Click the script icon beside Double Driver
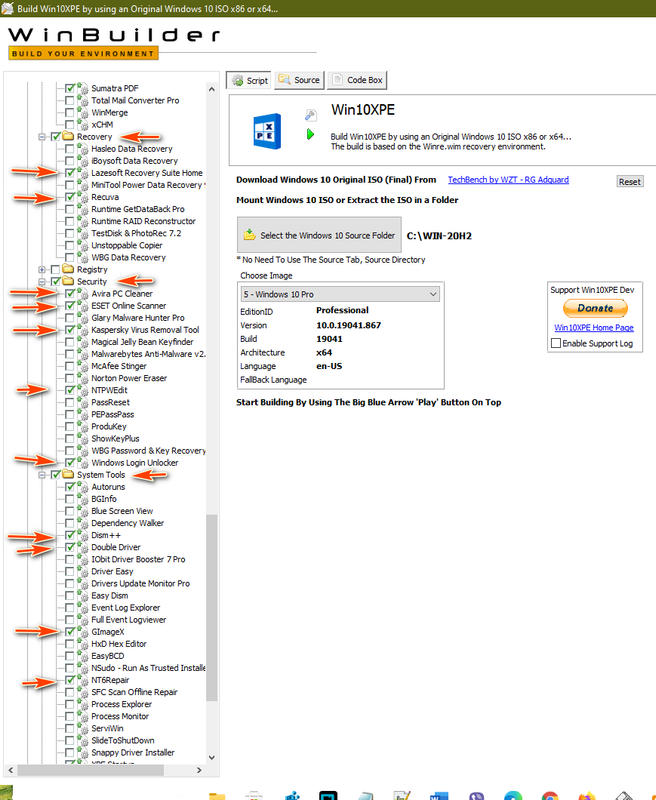Screen dimensions: 656x800 tap(83, 547)
